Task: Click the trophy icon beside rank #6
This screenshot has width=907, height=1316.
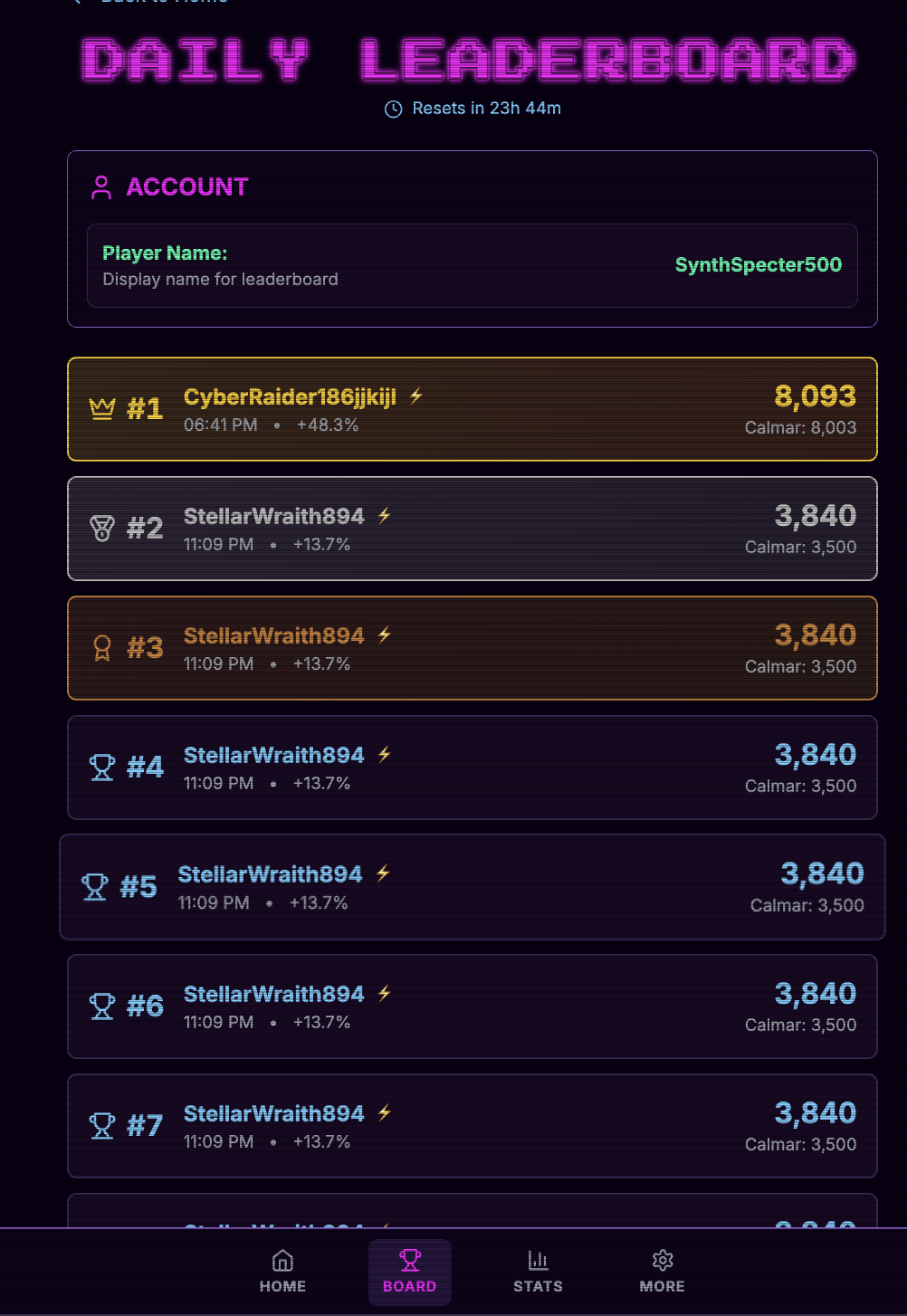Action: point(102,1006)
